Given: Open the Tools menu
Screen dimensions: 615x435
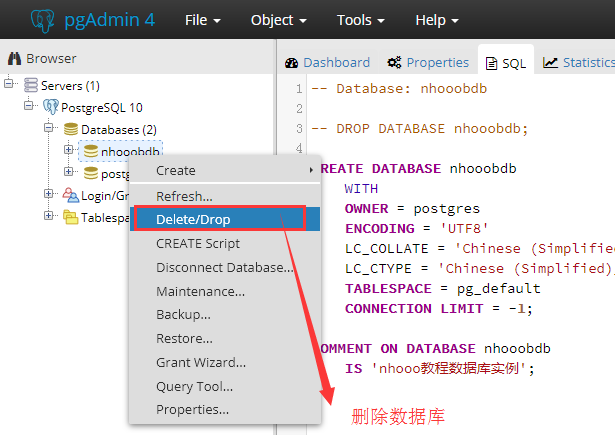Looking at the screenshot, I should coord(361,20).
